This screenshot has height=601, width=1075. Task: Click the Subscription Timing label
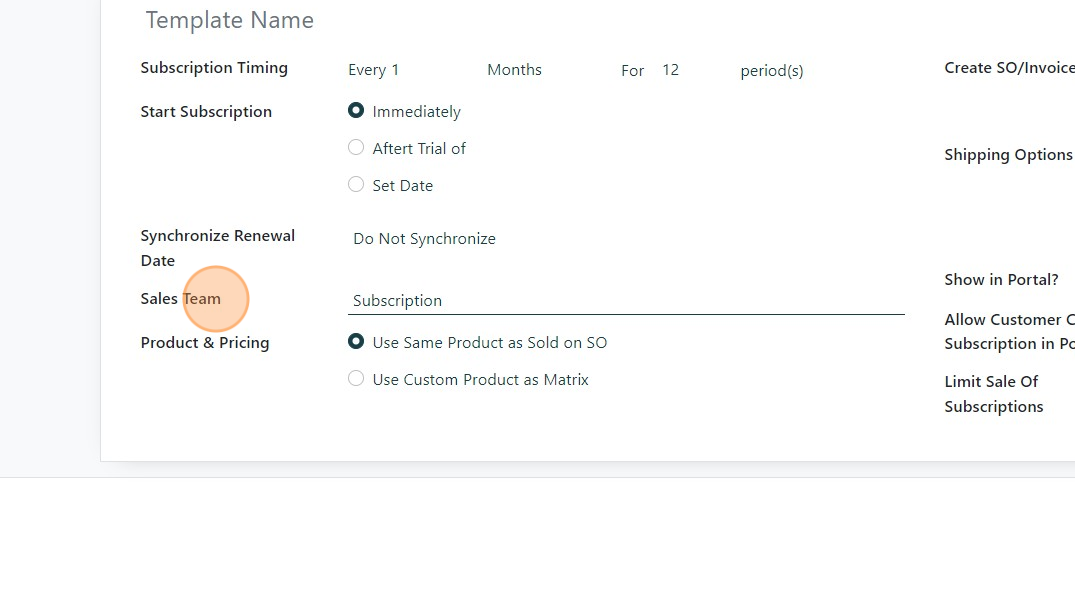(x=214, y=68)
